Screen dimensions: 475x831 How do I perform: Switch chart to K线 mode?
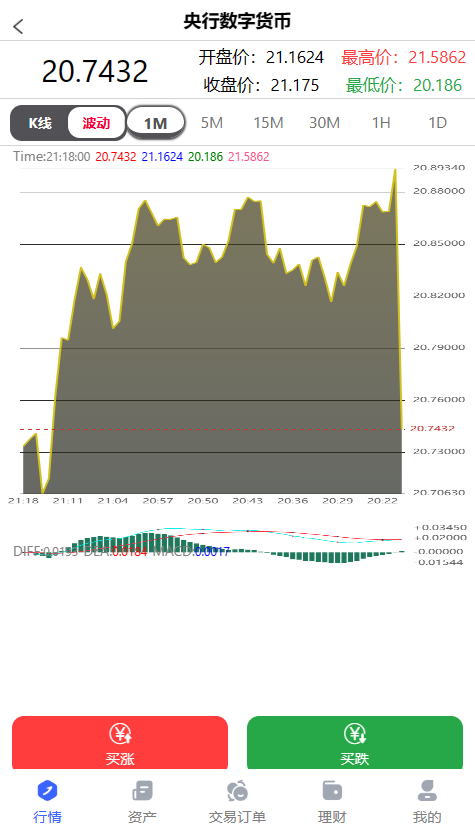40,123
